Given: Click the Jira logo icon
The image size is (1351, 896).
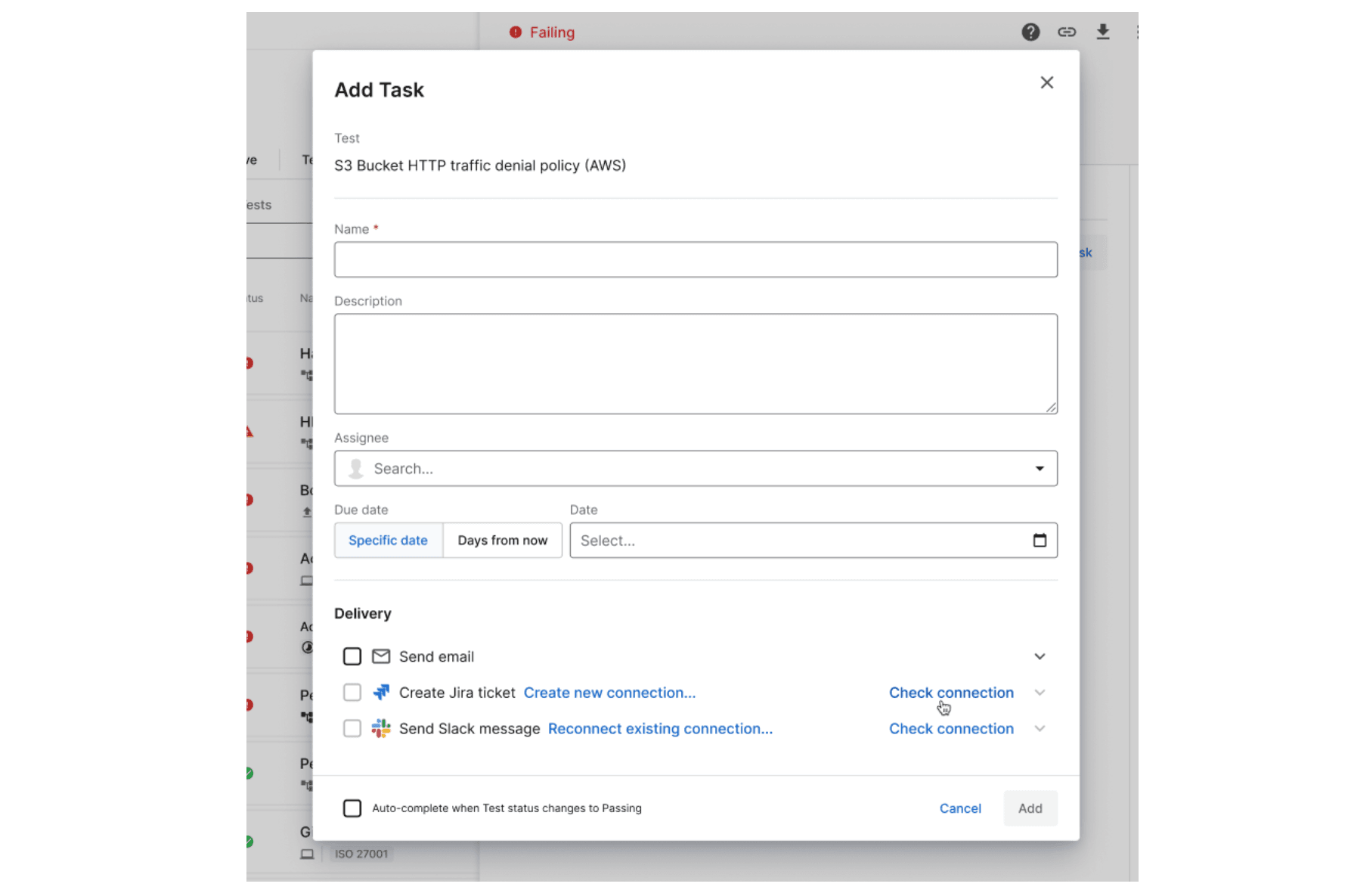Looking at the screenshot, I should tap(381, 693).
